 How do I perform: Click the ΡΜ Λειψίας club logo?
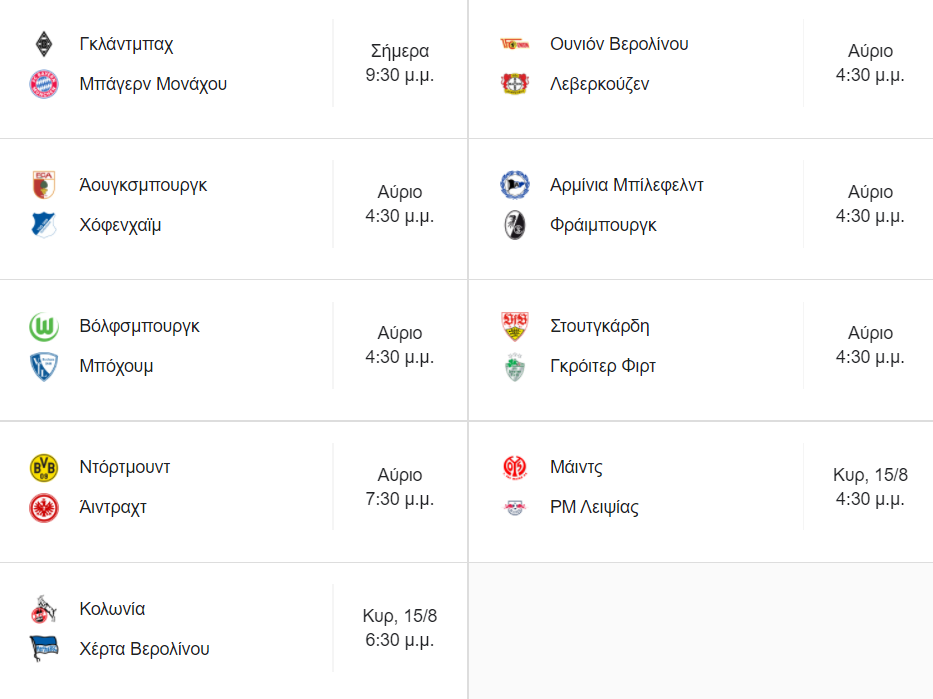514,507
